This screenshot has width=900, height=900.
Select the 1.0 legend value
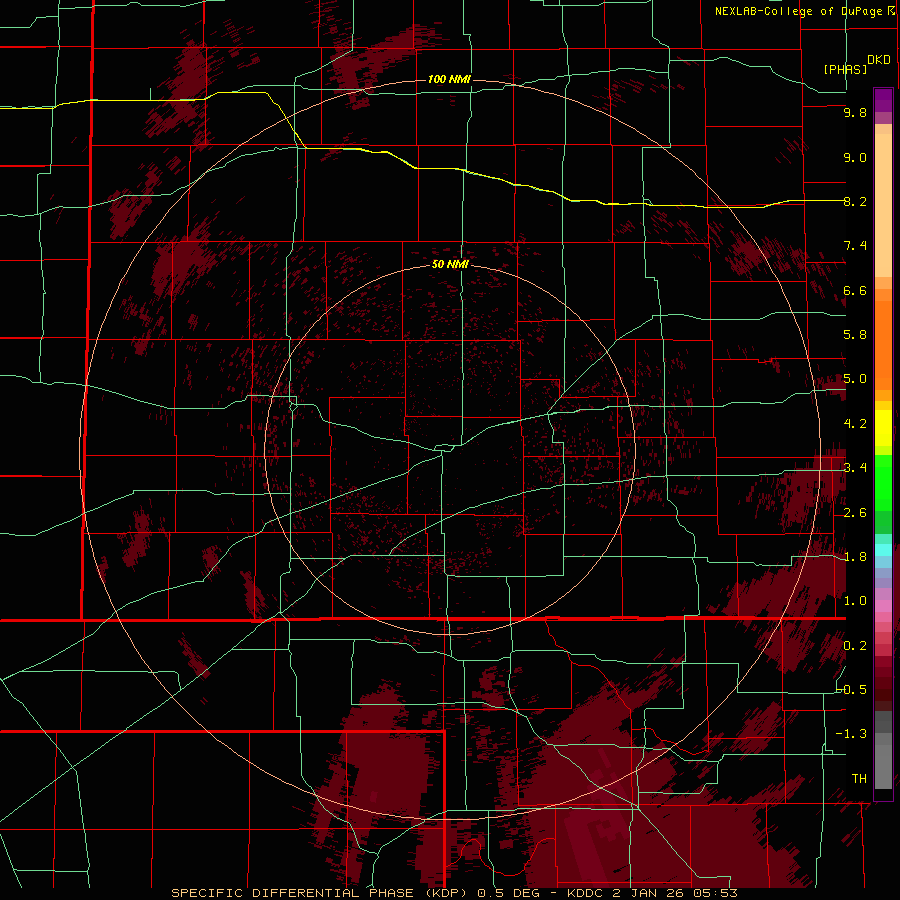[855, 601]
